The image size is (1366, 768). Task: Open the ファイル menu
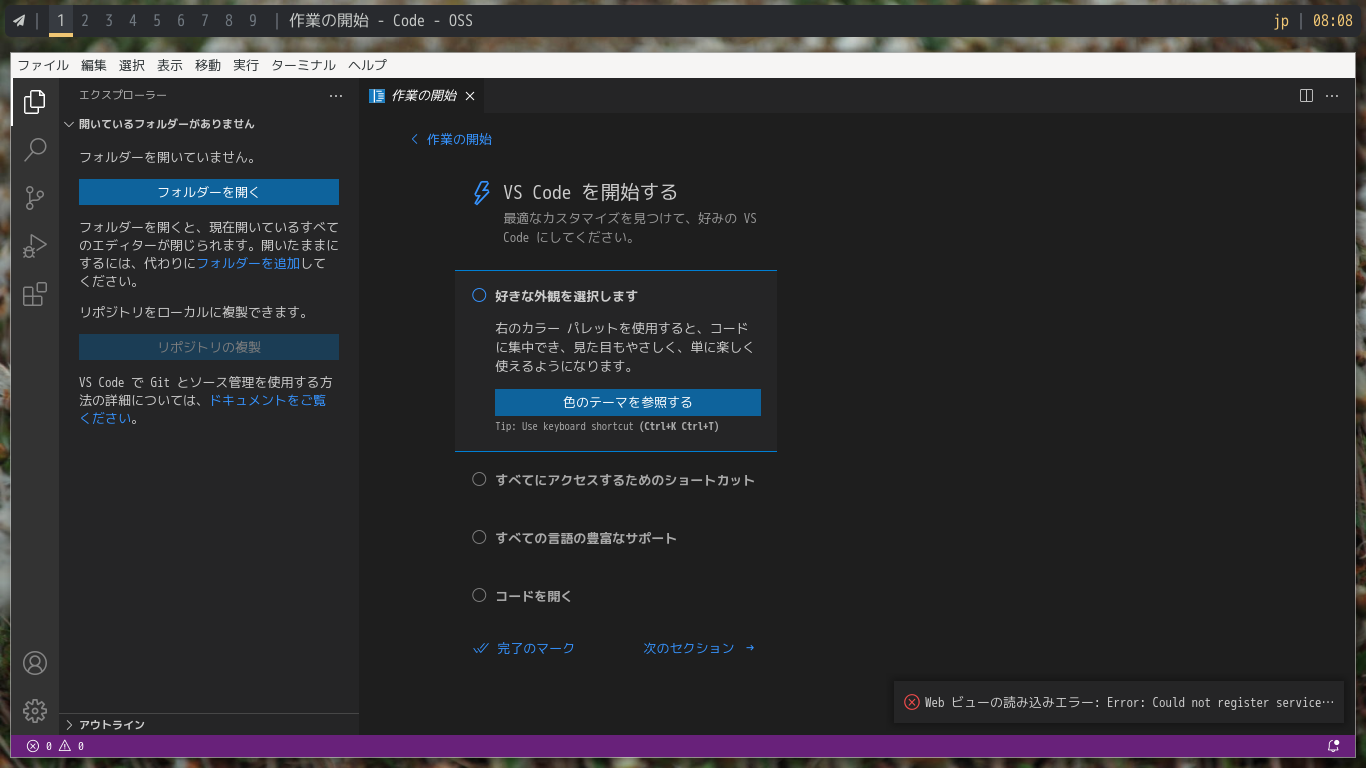point(43,65)
